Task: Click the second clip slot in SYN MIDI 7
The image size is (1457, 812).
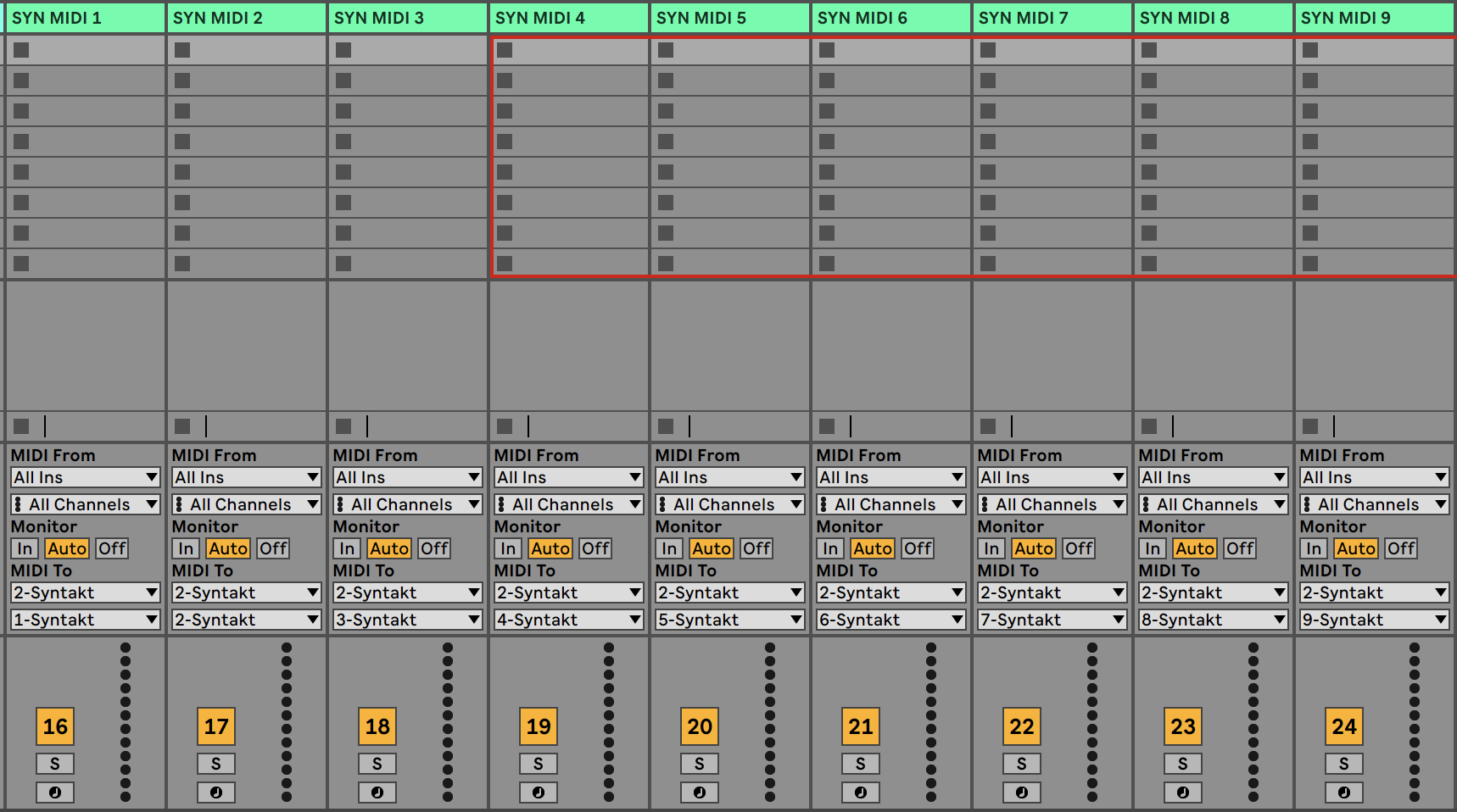Action: 1052,81
